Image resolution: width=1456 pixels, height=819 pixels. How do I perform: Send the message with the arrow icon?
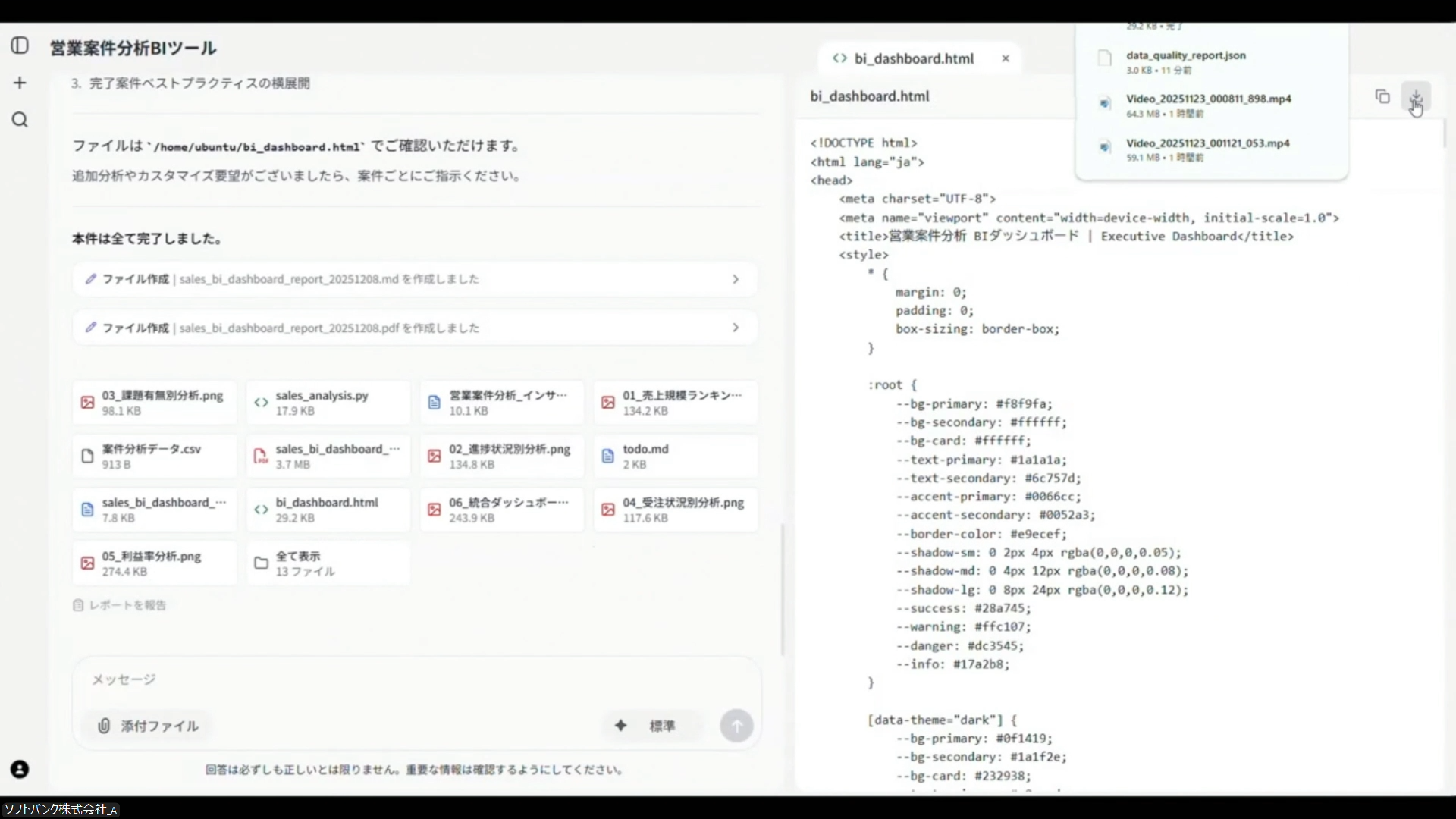736,726
